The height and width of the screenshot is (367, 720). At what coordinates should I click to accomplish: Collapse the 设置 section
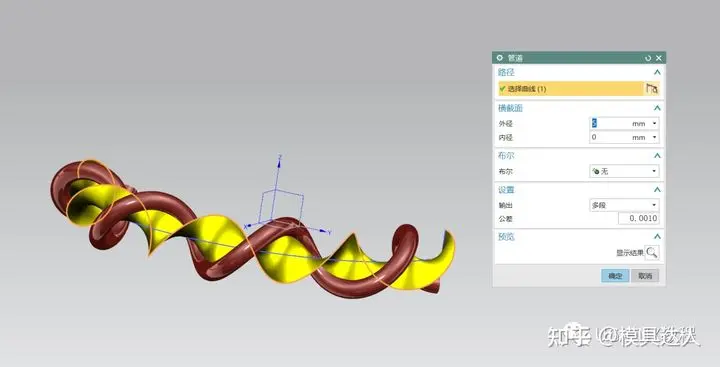click(x=657, y=190)
